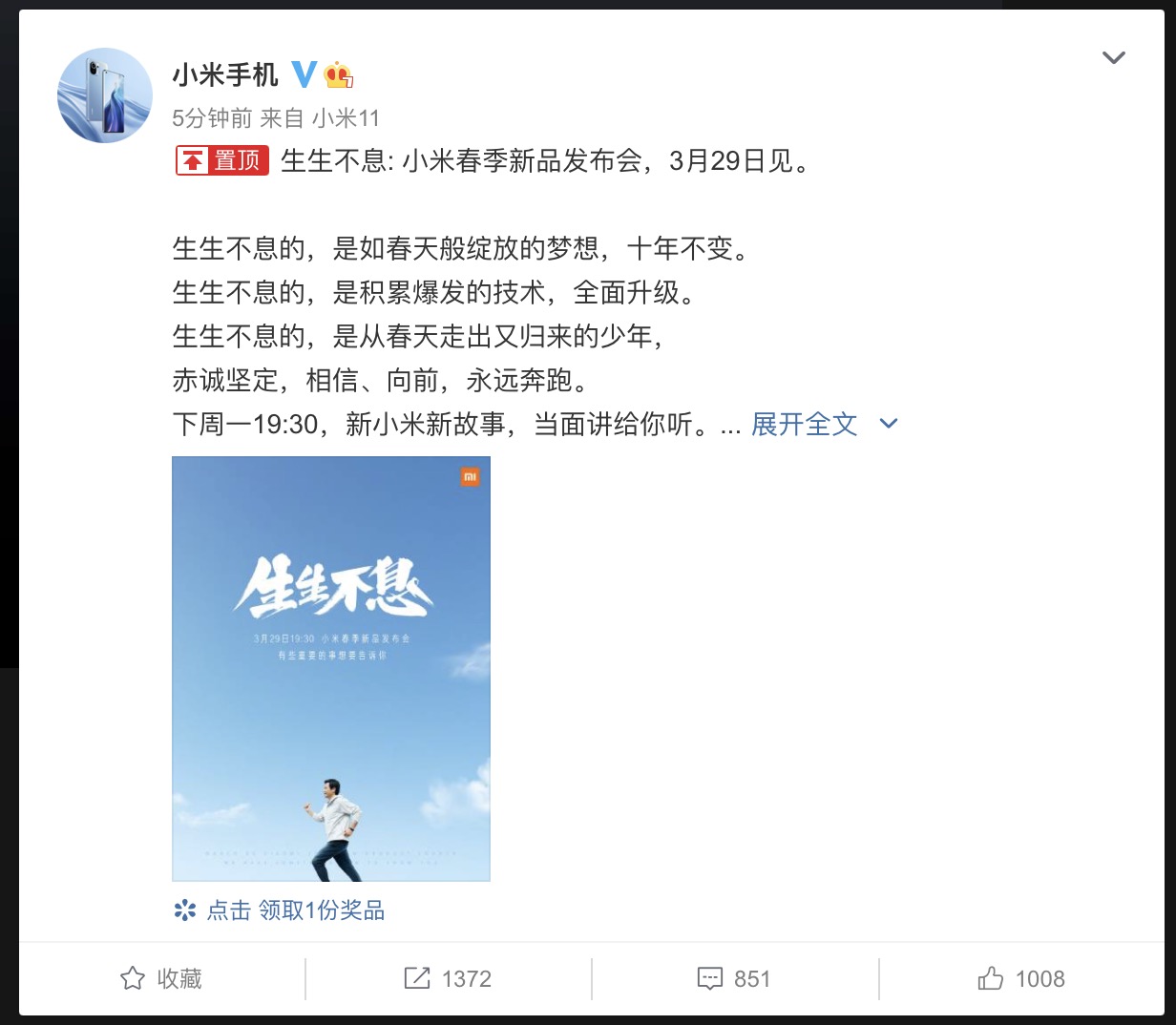Open the 小米手机 username link
Viewport: 1176px width, 1025px height.
pos(225,74)
